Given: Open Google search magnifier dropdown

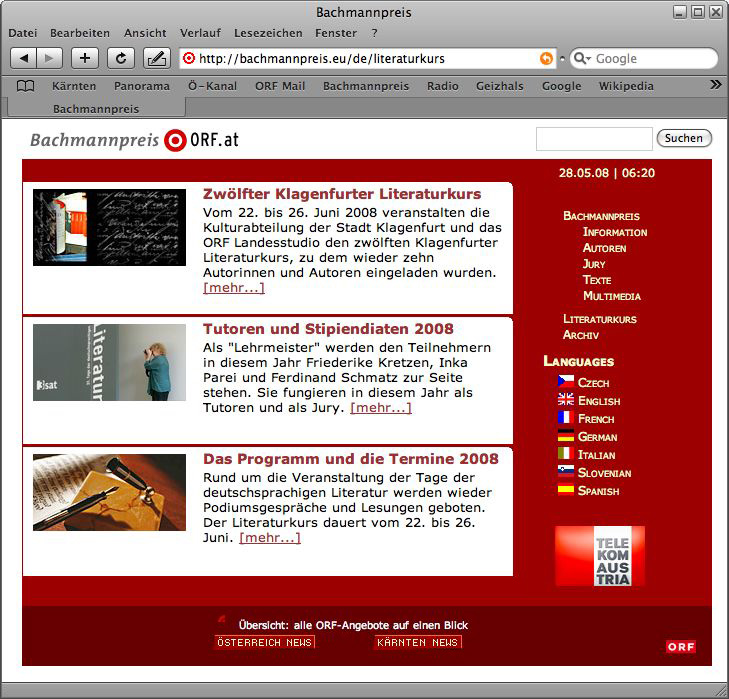Looking at the screenshot, I should (x=582, y=59).
